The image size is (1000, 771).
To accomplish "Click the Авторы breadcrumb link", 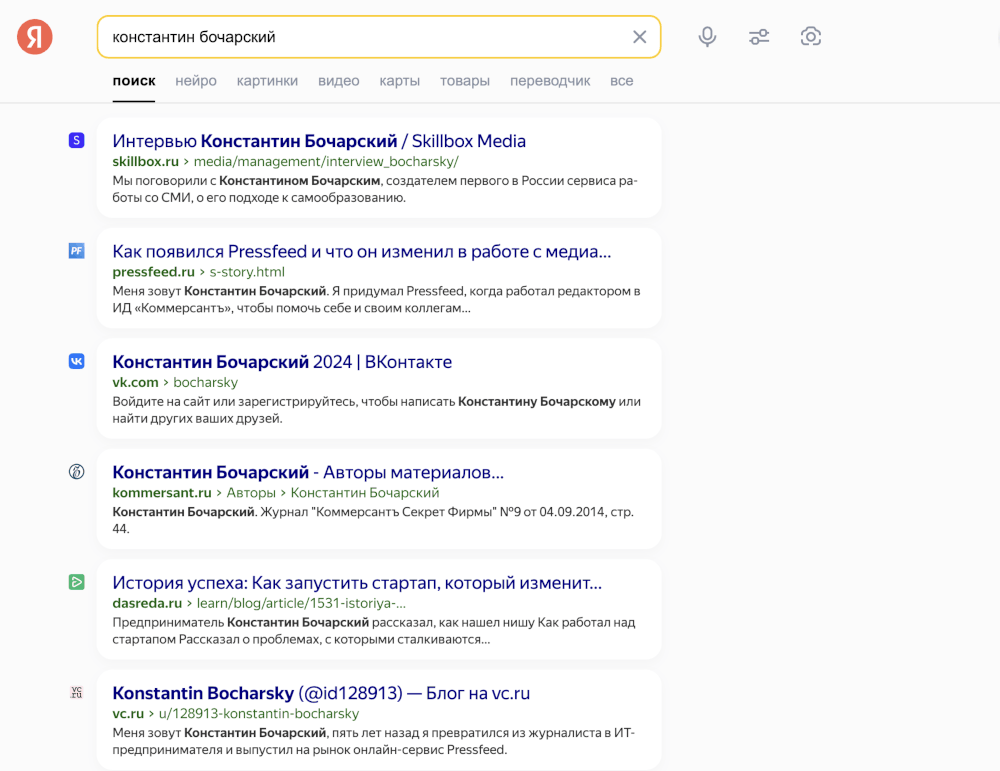I will click(x=251, y=492).
